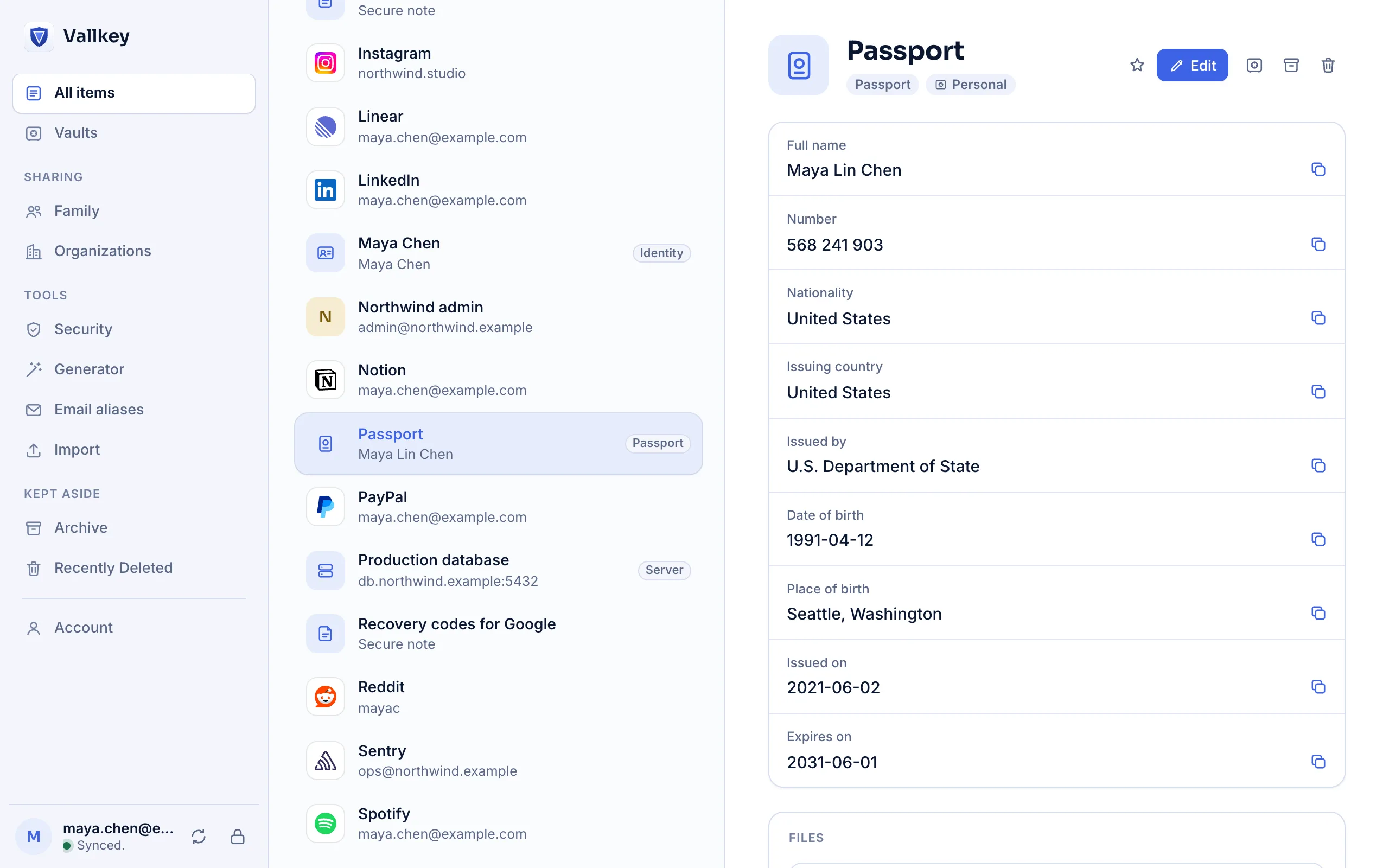Open Family sharing
Viewport: 1389px width, 868px height.
tap(133, 211)
